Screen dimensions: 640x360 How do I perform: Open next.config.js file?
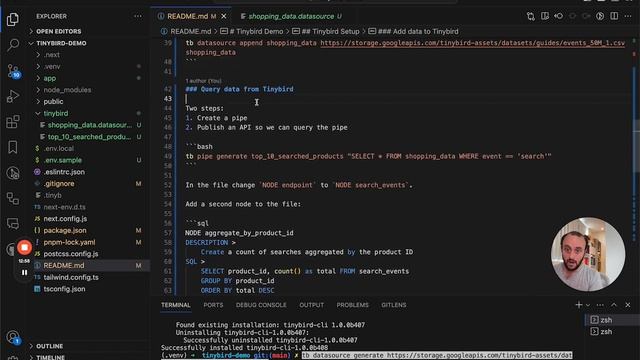click(x=65, y=219)
